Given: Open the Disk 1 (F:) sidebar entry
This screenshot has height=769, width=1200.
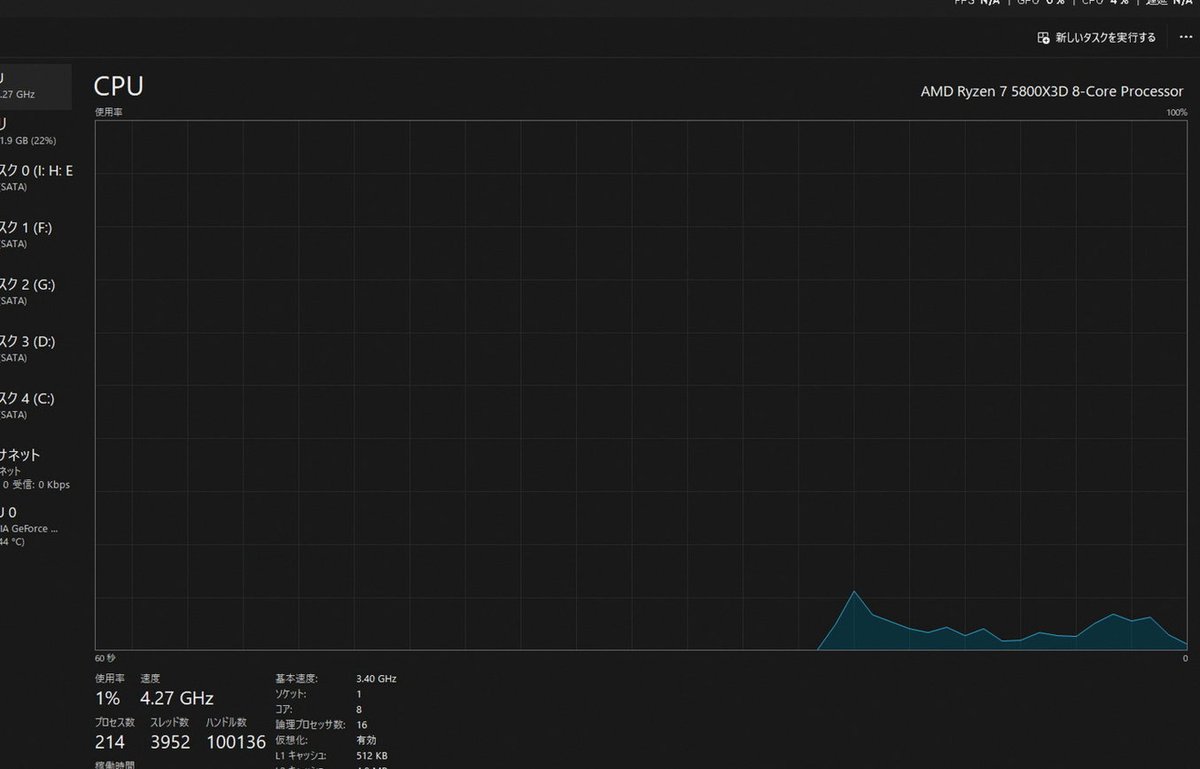Looking at the screenshot, I should pyautogui.click(x=36, y=235).
